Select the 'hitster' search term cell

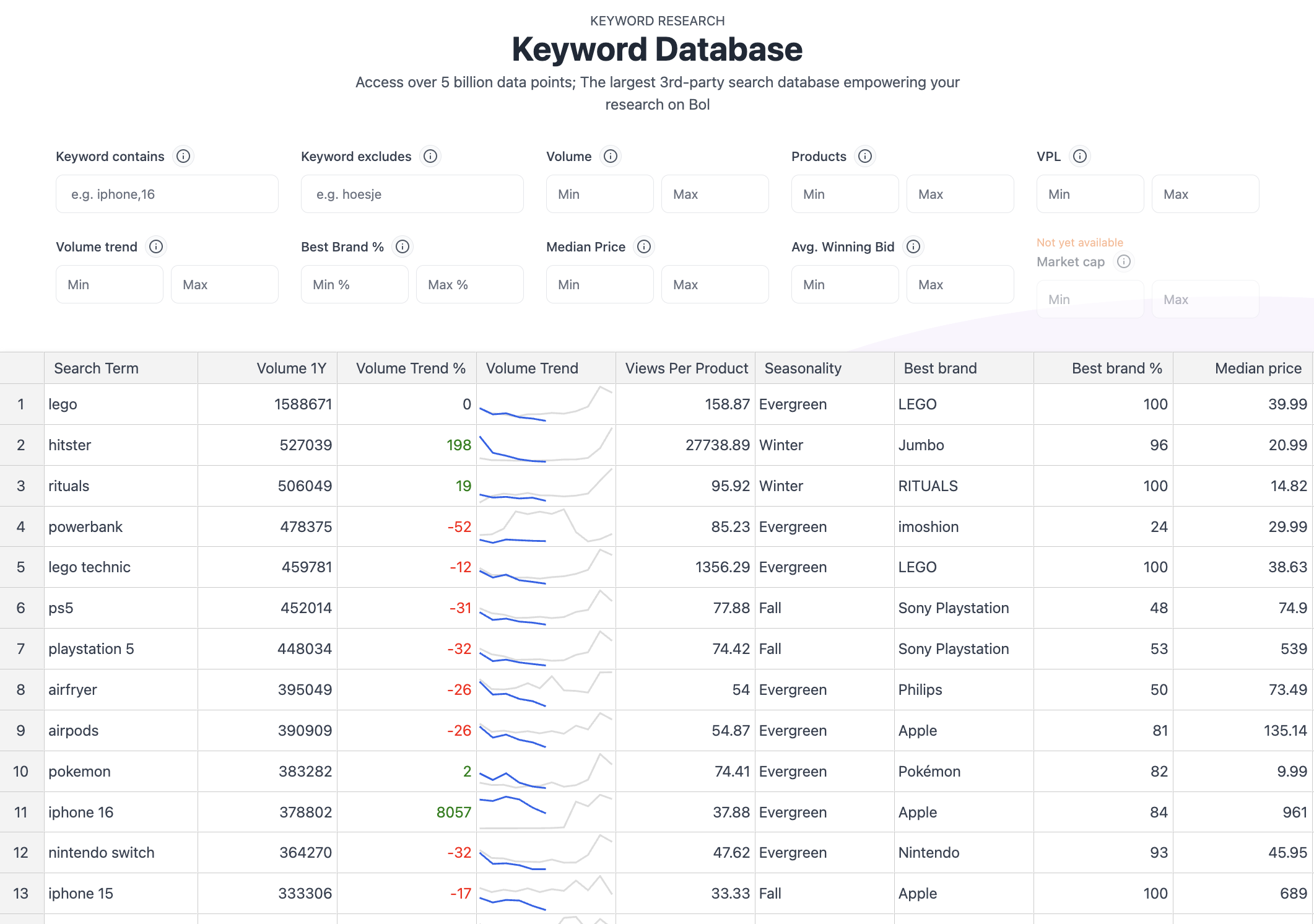[x=121, y=445]
